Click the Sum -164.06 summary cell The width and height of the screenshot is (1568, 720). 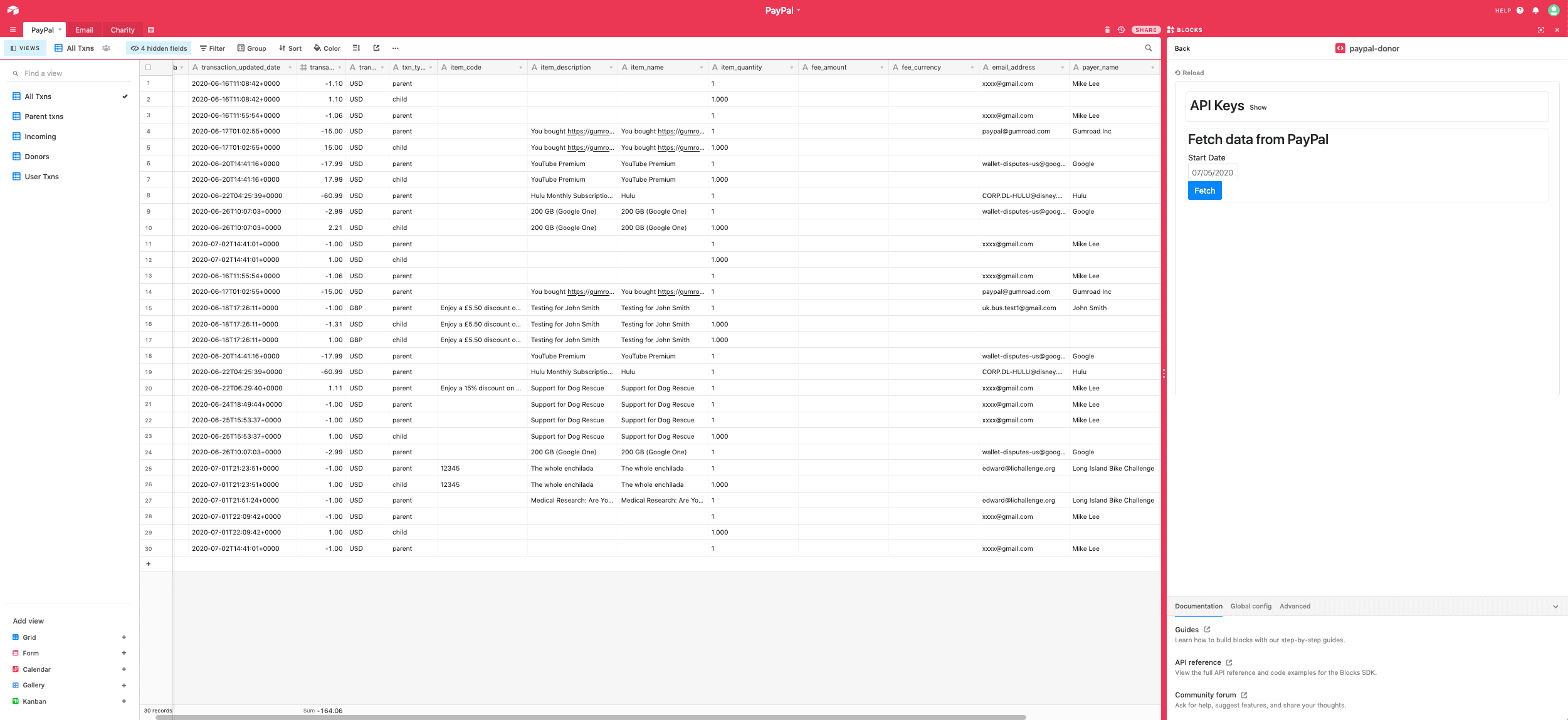point(322,711)
